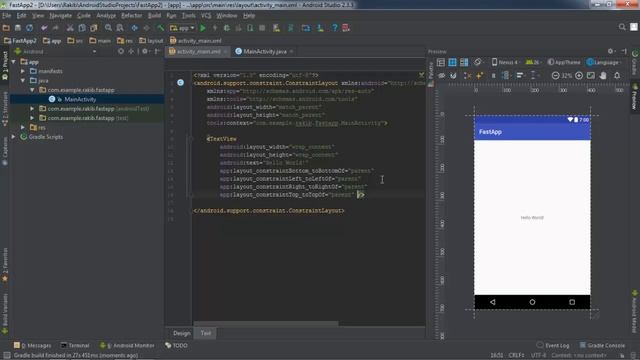Open the File menu
The width and height of the screenshot is (640, 360).
(x=7, y=16)
